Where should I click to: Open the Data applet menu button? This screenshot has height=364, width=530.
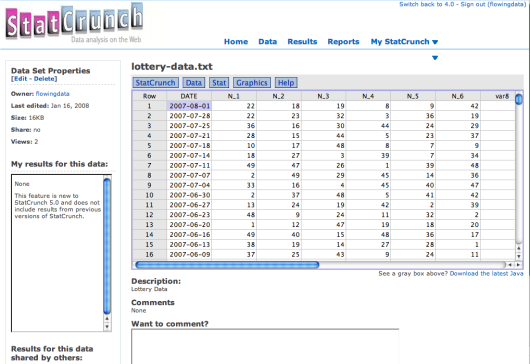[x=194, y=83]
